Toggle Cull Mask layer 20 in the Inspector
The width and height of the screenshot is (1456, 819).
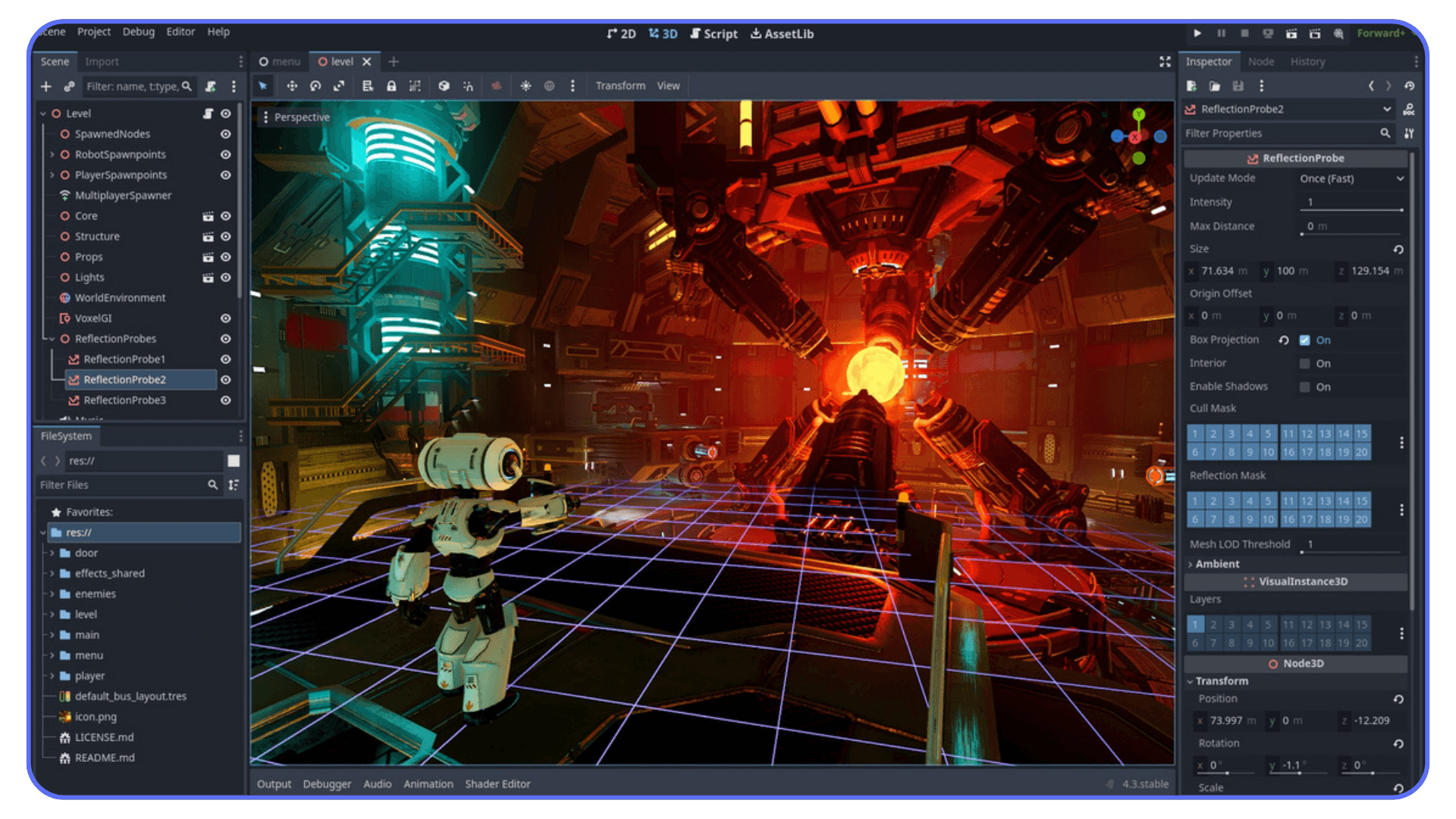tap(1361, 451)
